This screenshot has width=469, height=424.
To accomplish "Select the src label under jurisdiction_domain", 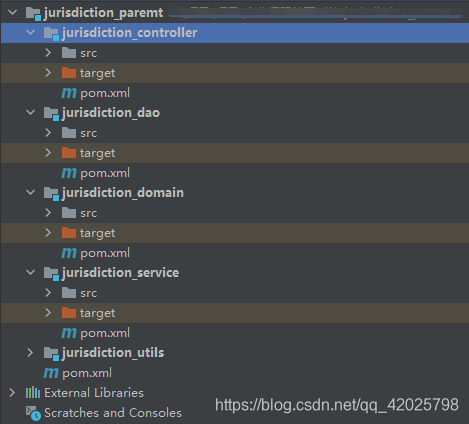I will (x=89, y=213).
